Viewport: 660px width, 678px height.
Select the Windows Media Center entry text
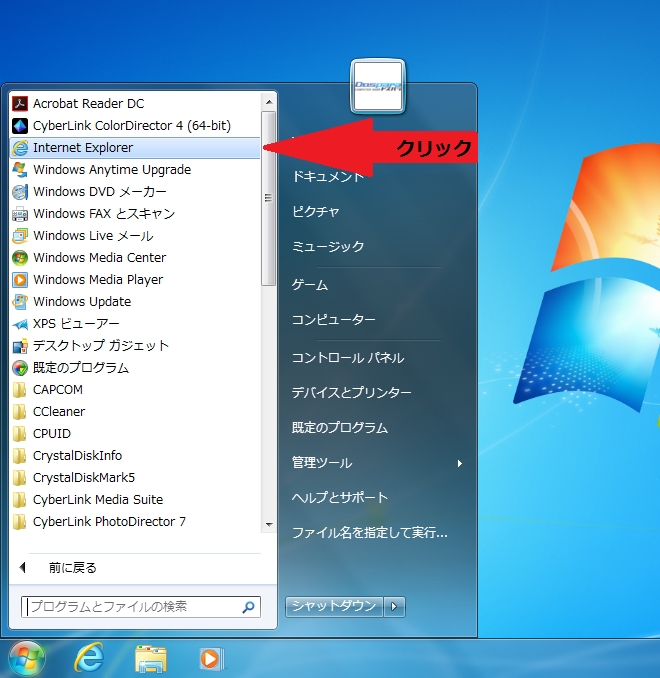pos(99,258)
